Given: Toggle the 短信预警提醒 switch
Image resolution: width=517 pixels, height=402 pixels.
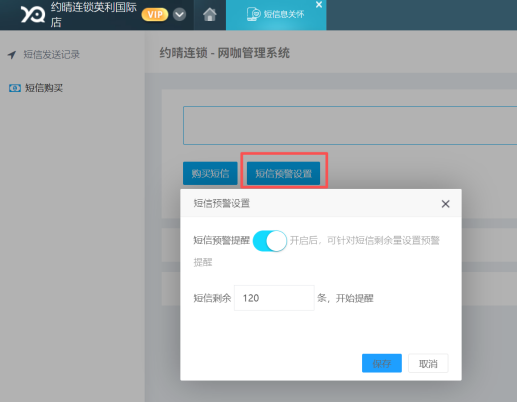Looking at the screenshot, I should pyautogui.click(x=270, y=241).
